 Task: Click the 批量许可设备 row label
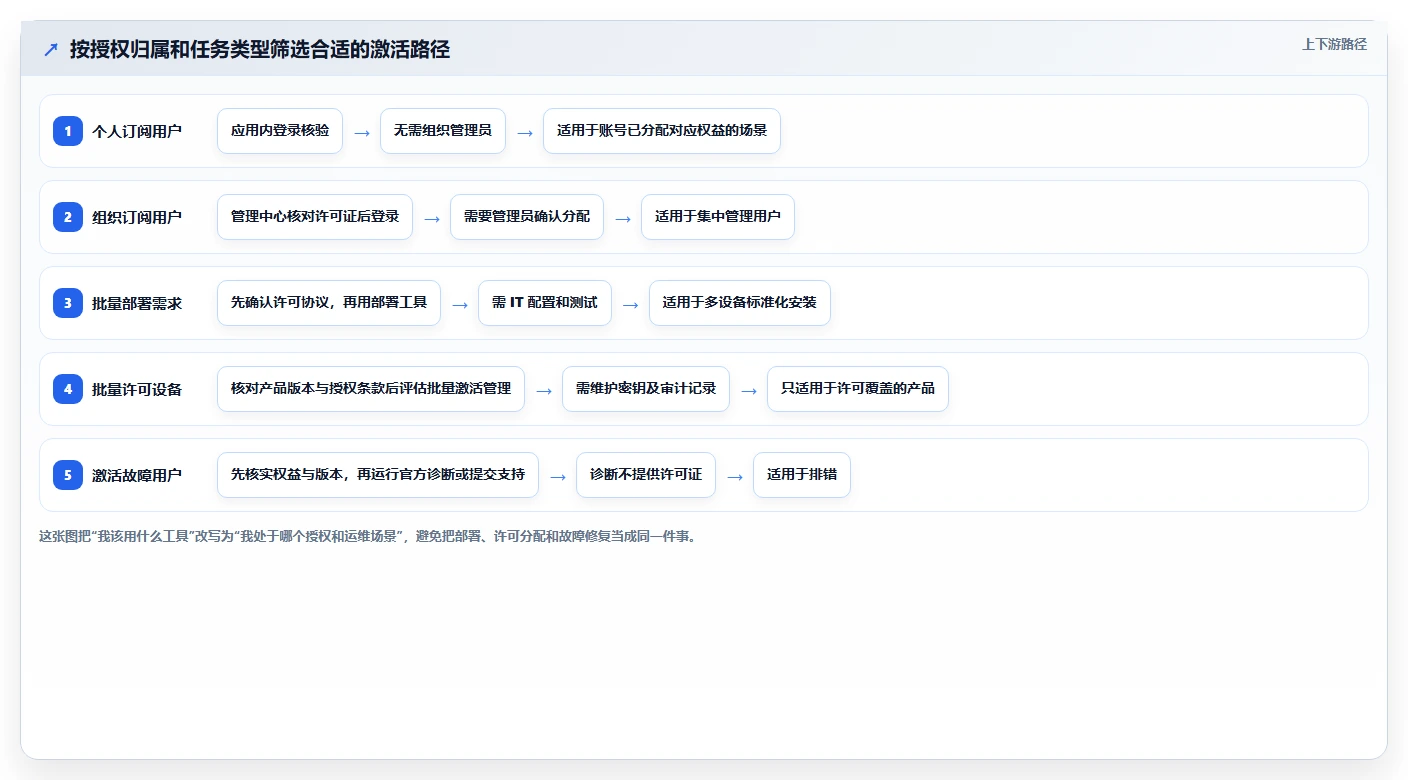pos(137,389)
